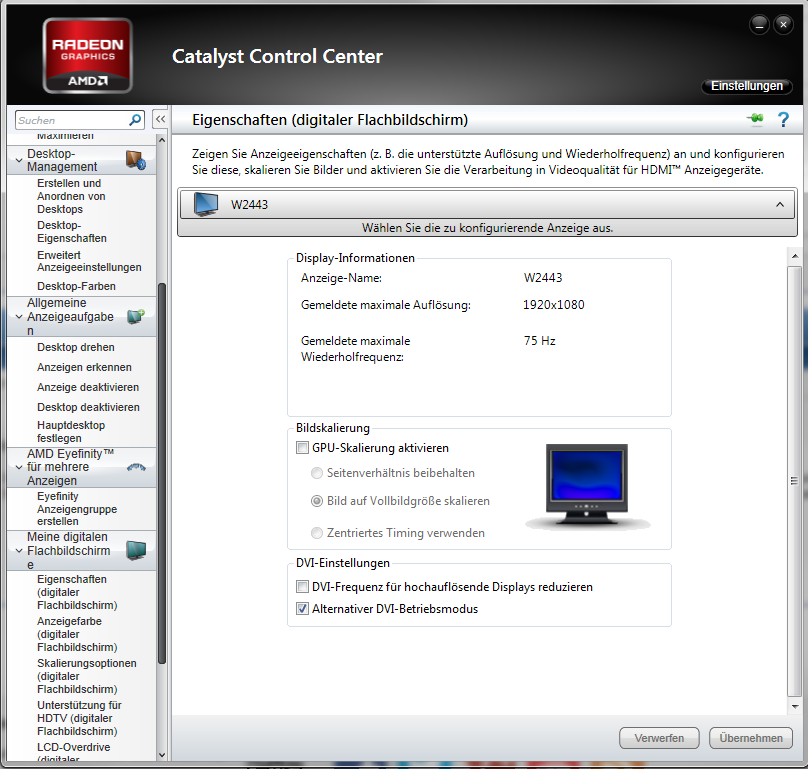Click the Radeon Graphics AMD logo

click(88, 56)
